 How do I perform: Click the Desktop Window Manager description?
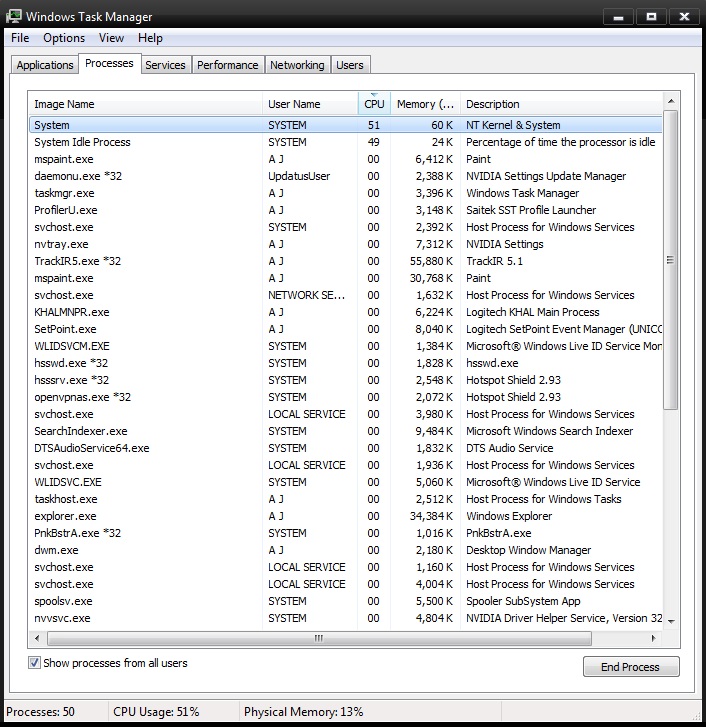528,550
